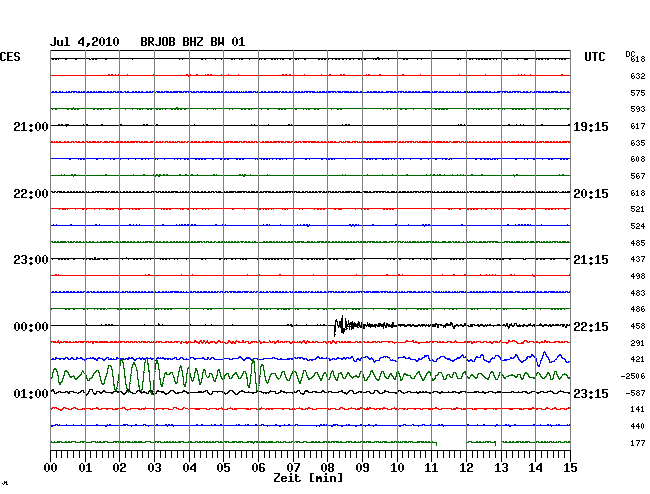The width and height of the screenshot is (650, 494).
Task: Click the local time label '00:00'
Action: click(x=31, y=327)
